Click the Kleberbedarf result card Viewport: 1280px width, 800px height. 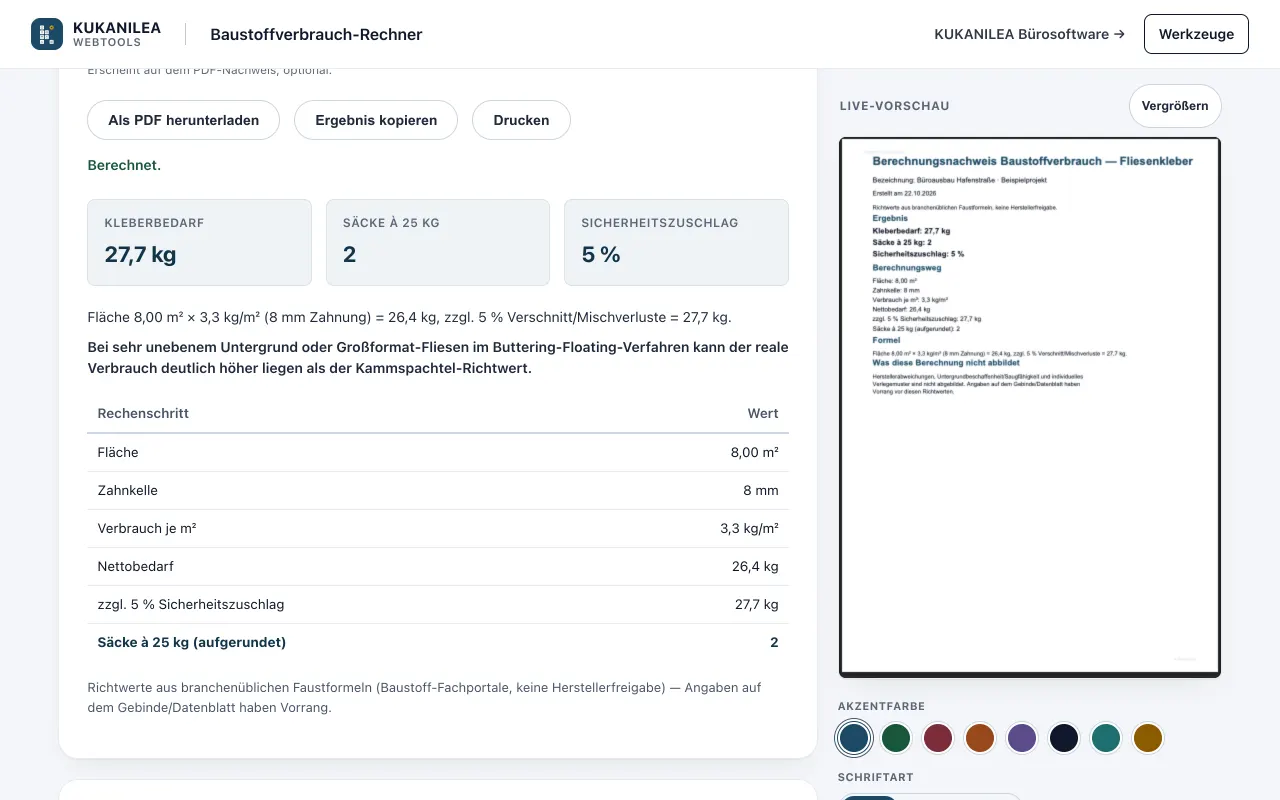pos(200,242)
